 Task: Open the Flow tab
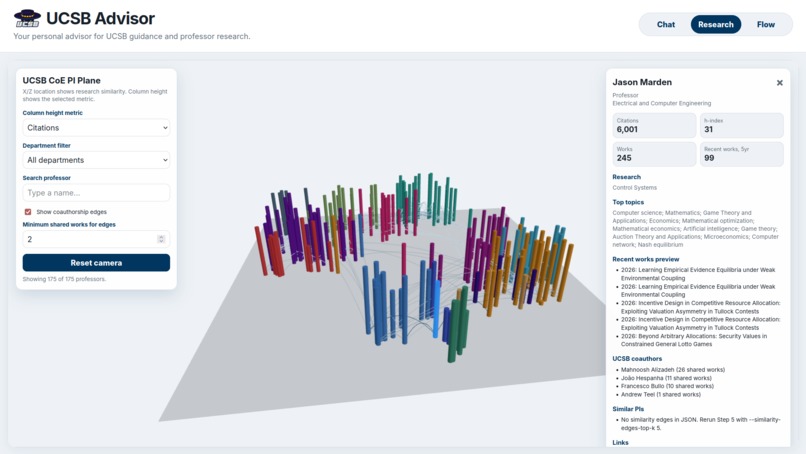[765, 24]
